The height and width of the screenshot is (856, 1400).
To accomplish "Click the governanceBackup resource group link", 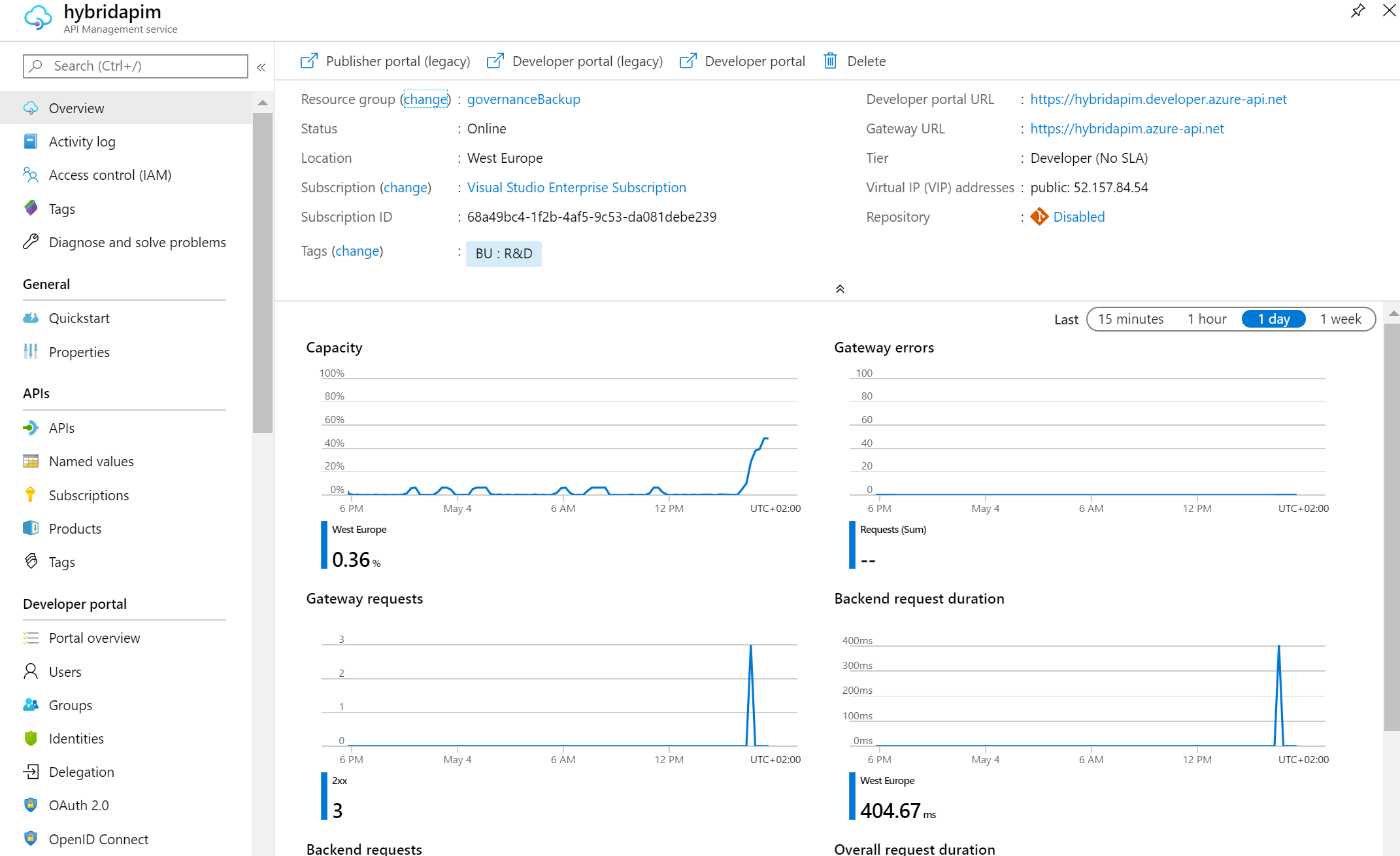I will pos(524,99).
